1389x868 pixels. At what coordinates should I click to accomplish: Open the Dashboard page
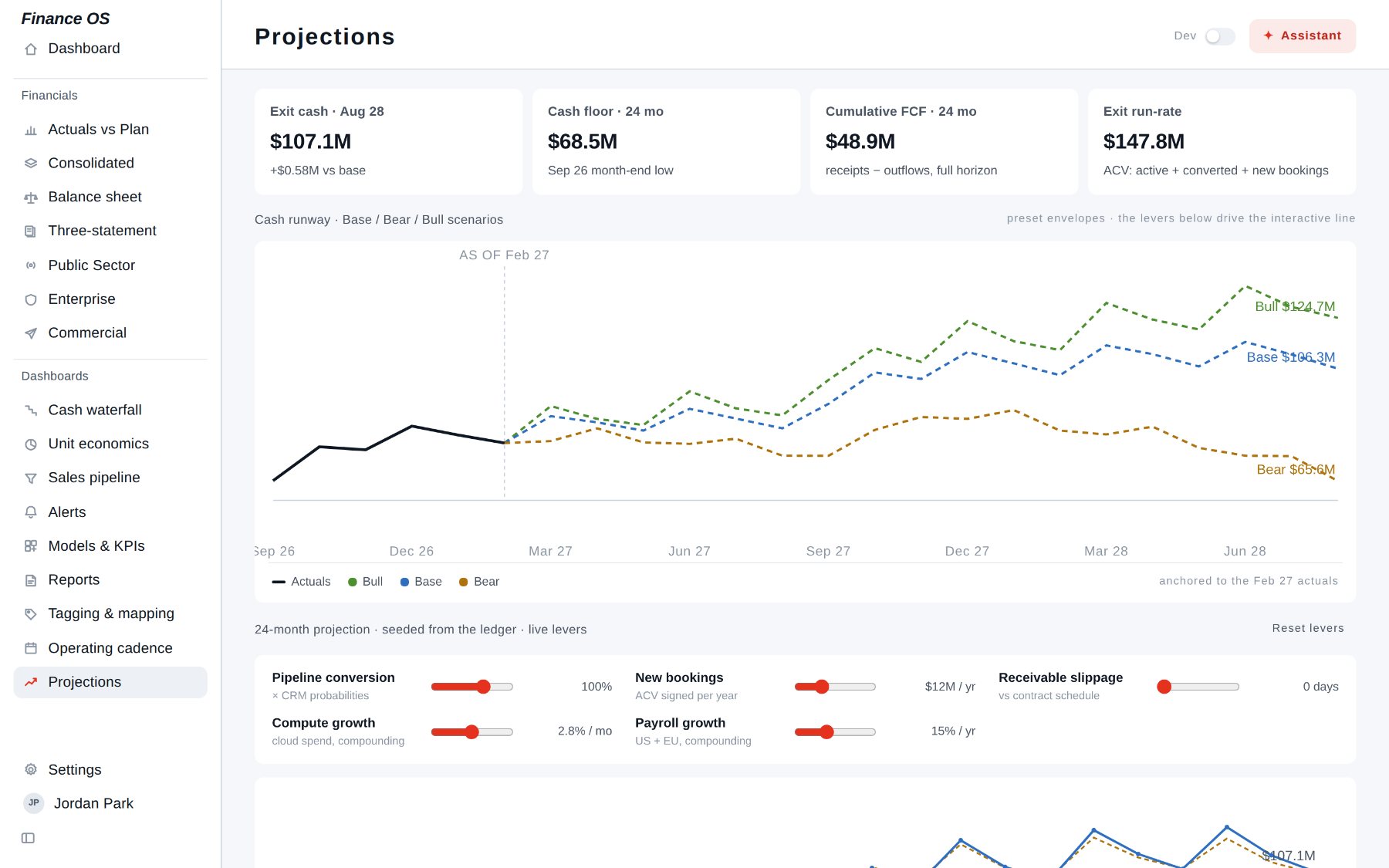click(110, 49)
